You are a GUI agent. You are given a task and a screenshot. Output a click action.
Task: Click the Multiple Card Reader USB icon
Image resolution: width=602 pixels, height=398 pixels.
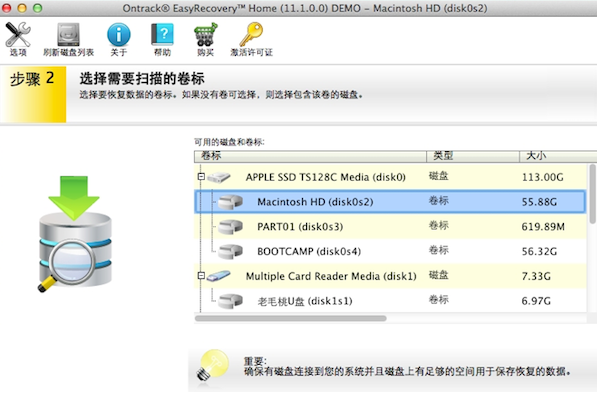coord(218,276)
